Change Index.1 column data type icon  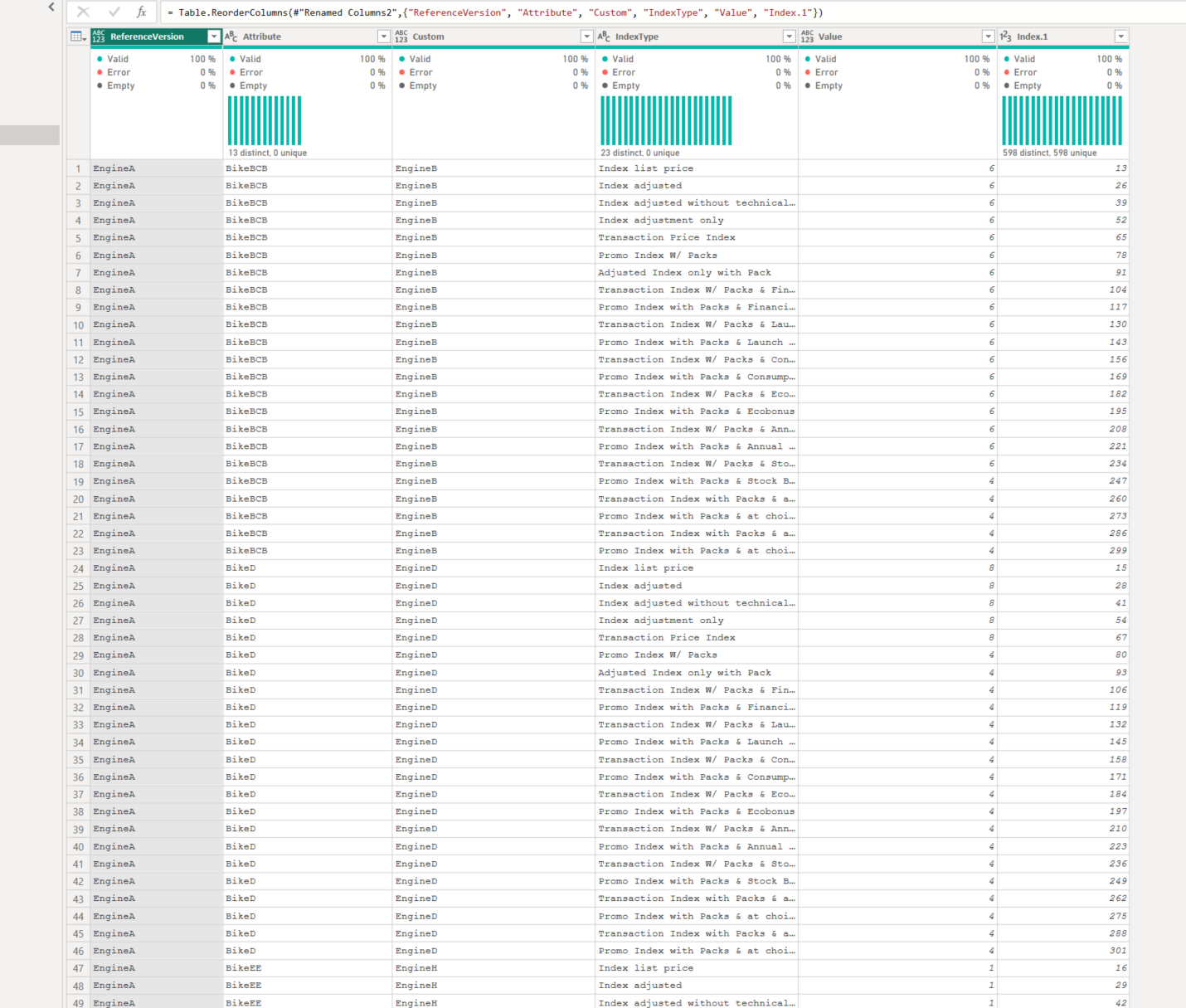pyautogui.click(x=1005, y=37)
